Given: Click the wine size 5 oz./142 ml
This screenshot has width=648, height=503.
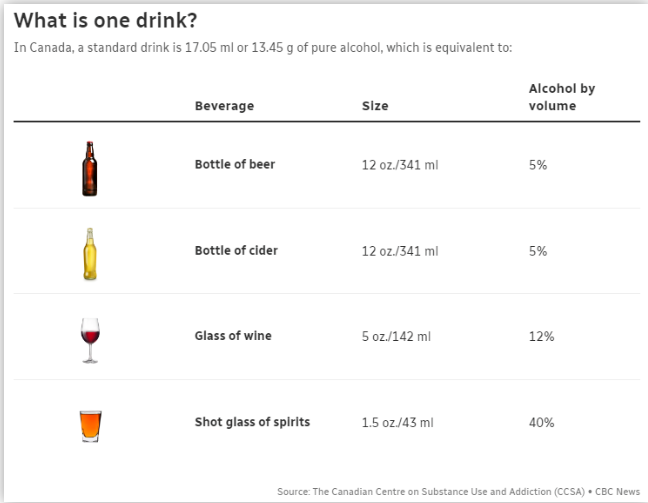Looking at the screenshot, I should (x=396, y=337).
